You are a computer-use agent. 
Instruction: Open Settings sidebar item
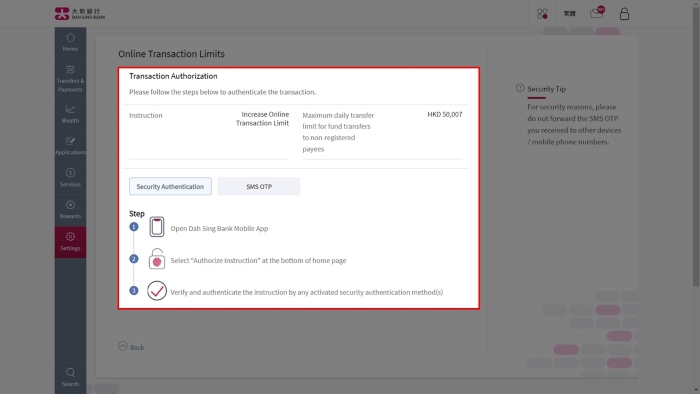point(70,242)
